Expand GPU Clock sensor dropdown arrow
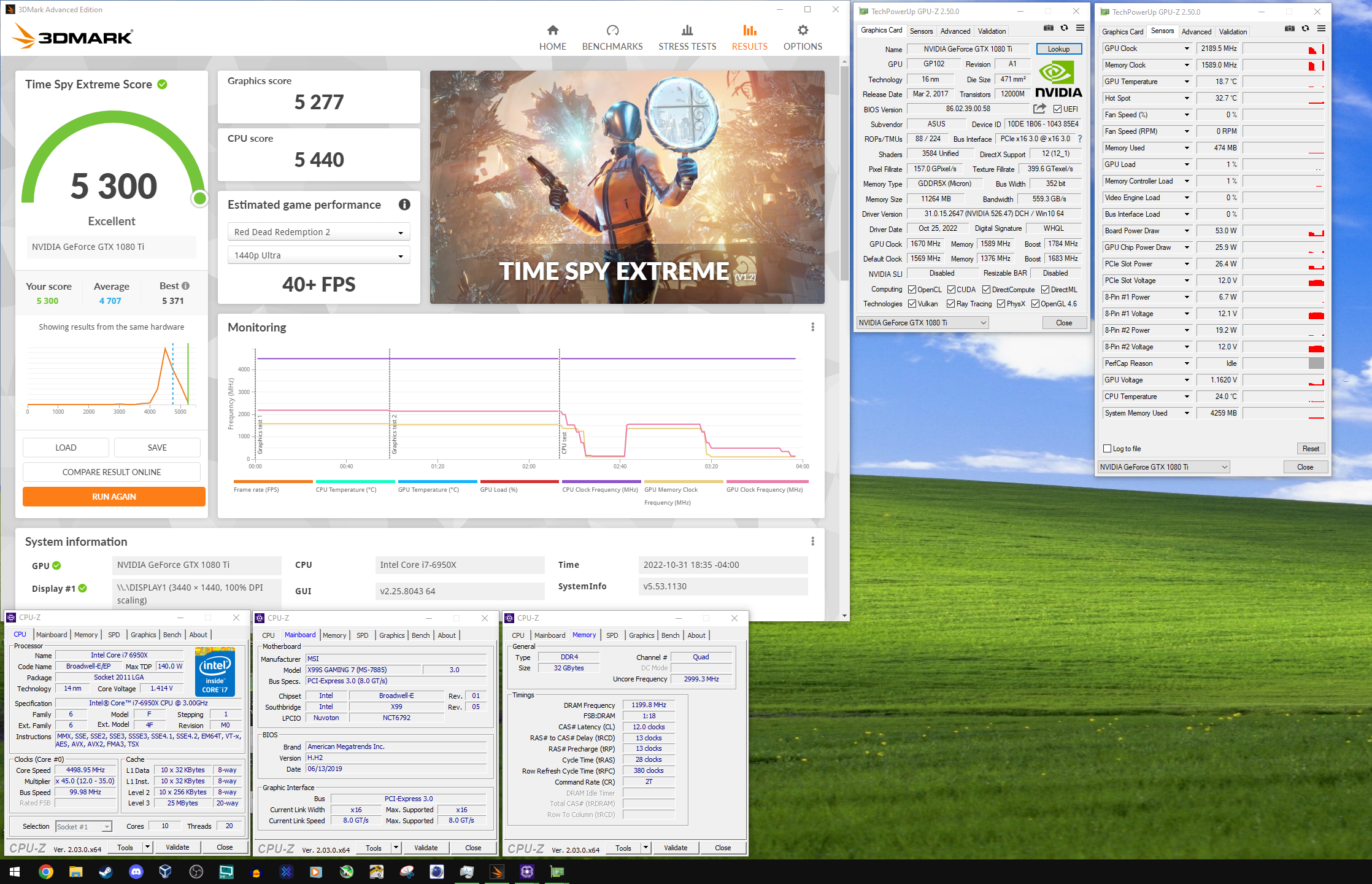Image resolution: width=1372 pixels, height=884 pixels. click(1187, 48)
